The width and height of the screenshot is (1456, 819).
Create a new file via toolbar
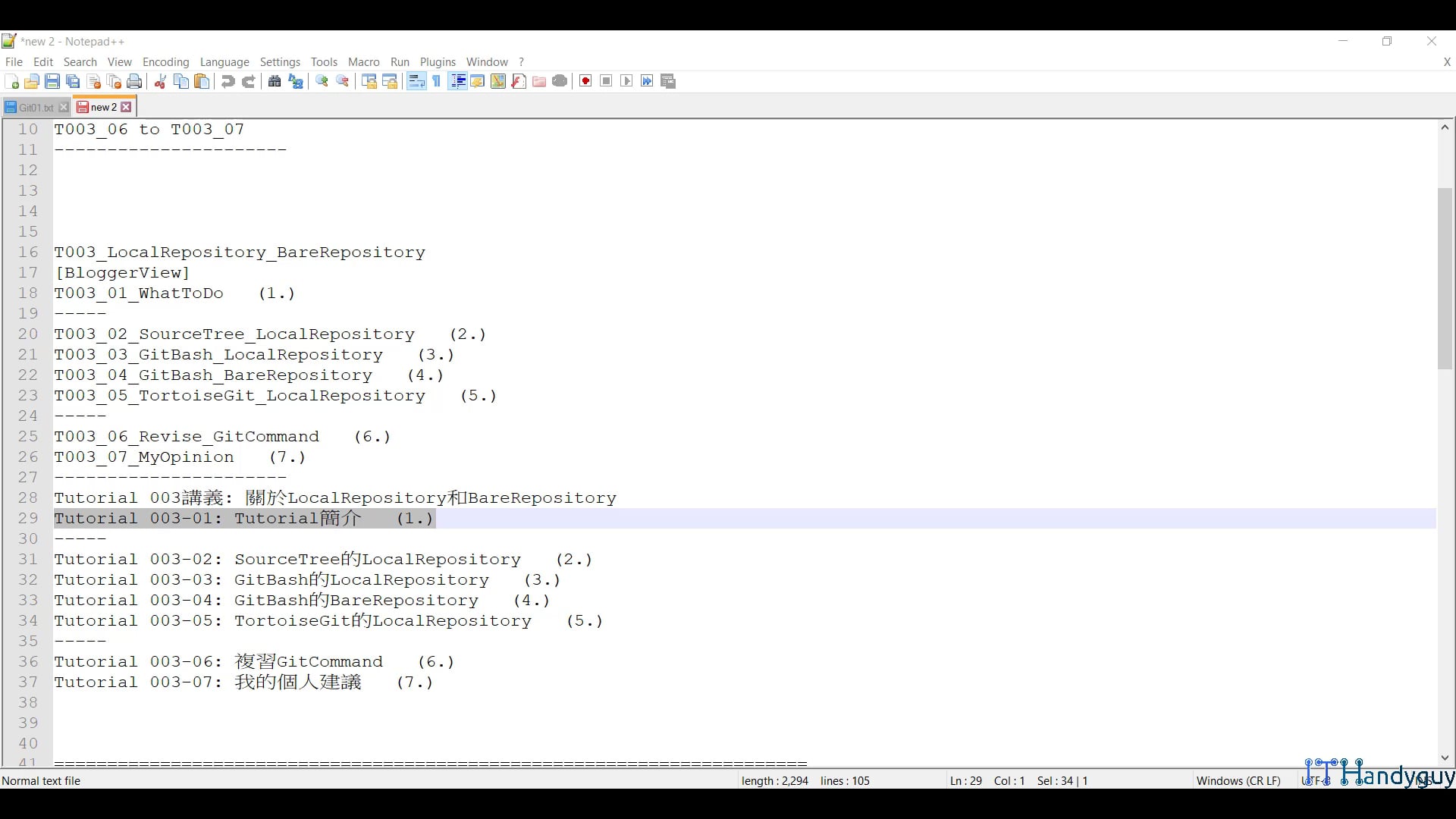(x=12, y=81)
